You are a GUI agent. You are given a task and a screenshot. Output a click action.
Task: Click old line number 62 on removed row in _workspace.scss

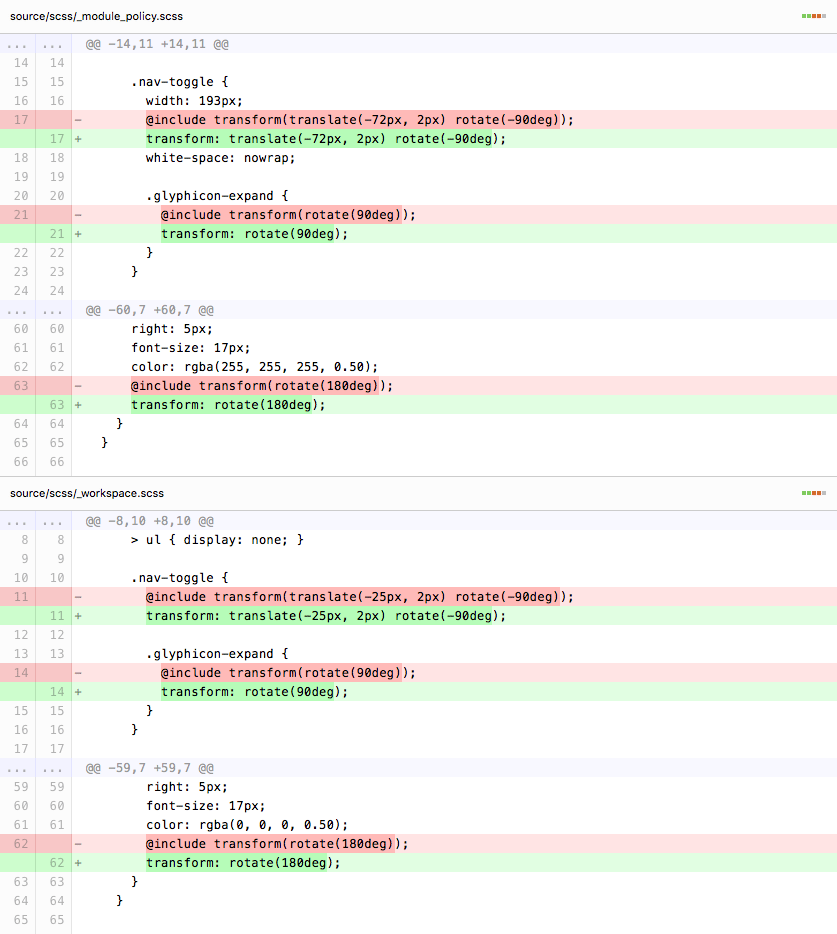point(21,844)
